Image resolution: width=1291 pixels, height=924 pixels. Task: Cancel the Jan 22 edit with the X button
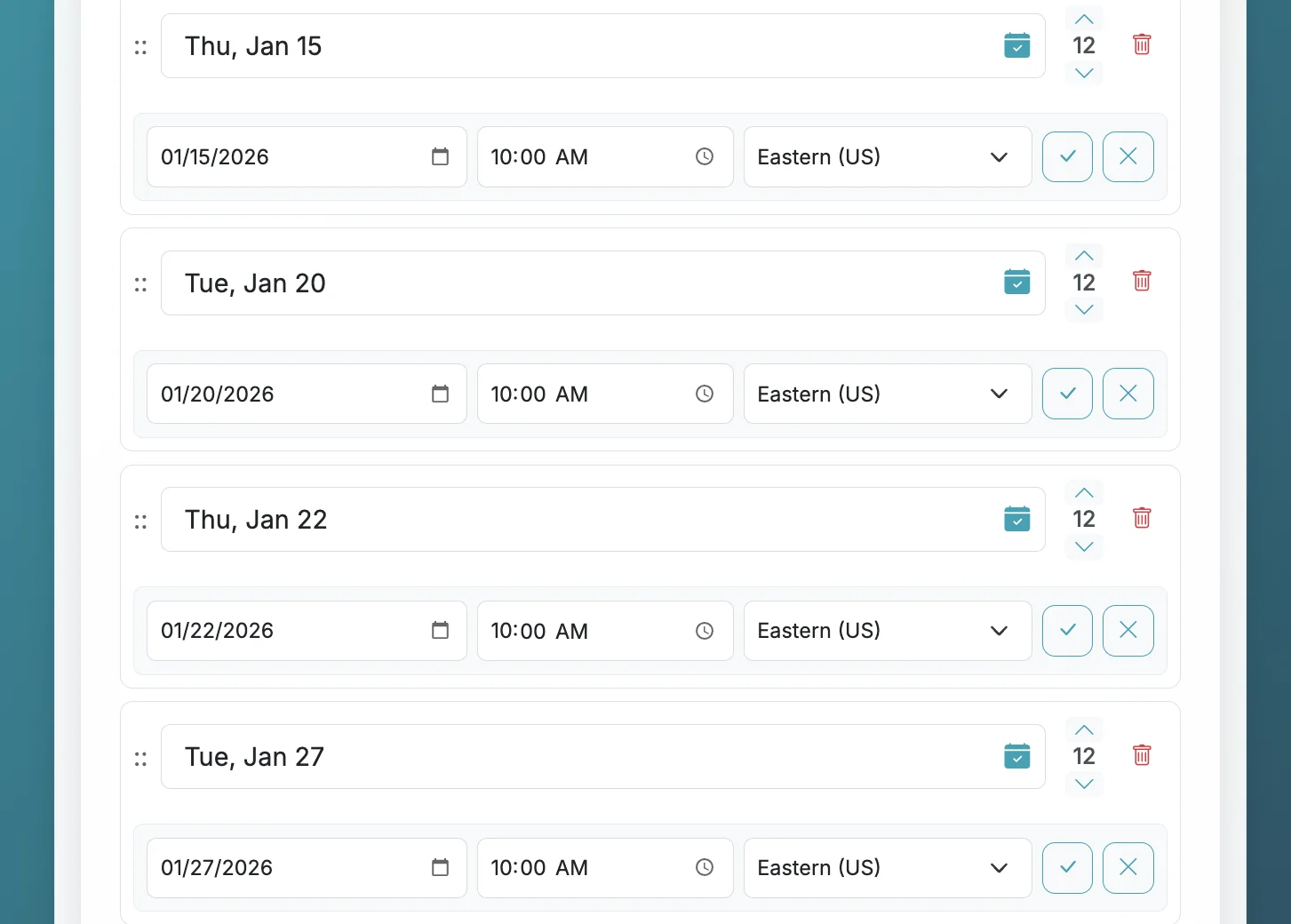[1128, 630]
